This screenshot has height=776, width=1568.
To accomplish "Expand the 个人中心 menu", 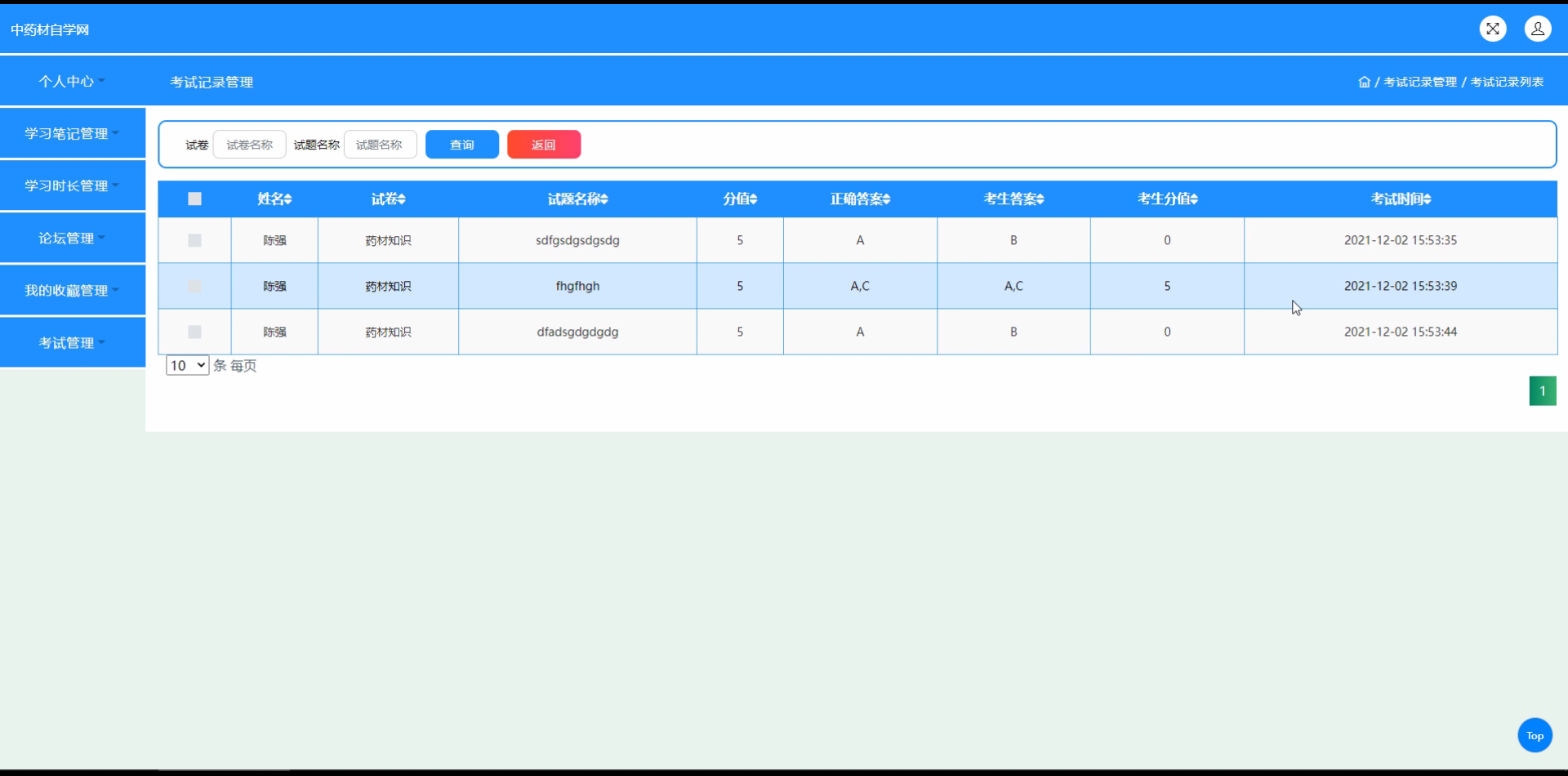I will [73, 82].
